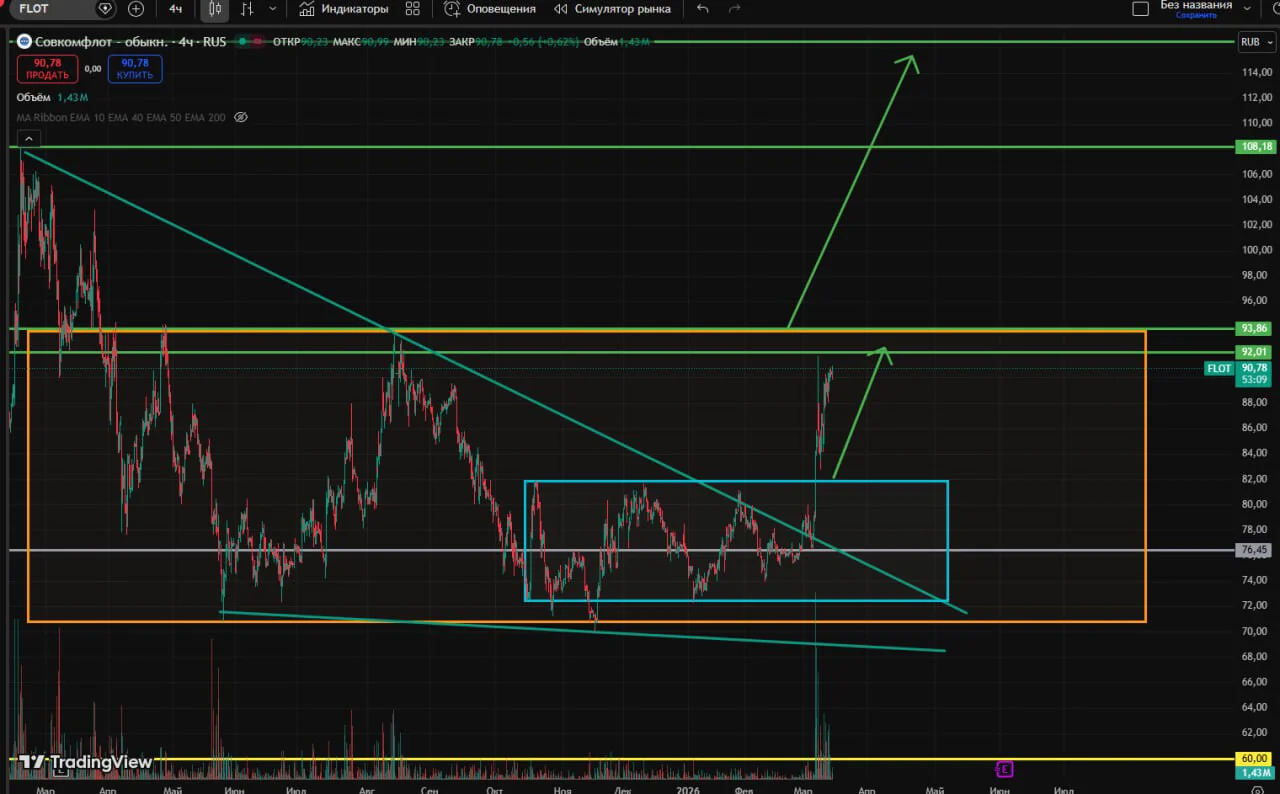Click the redo arrow icon
The width and height of the screenshot is (1280, 794).
coord(735,9)
